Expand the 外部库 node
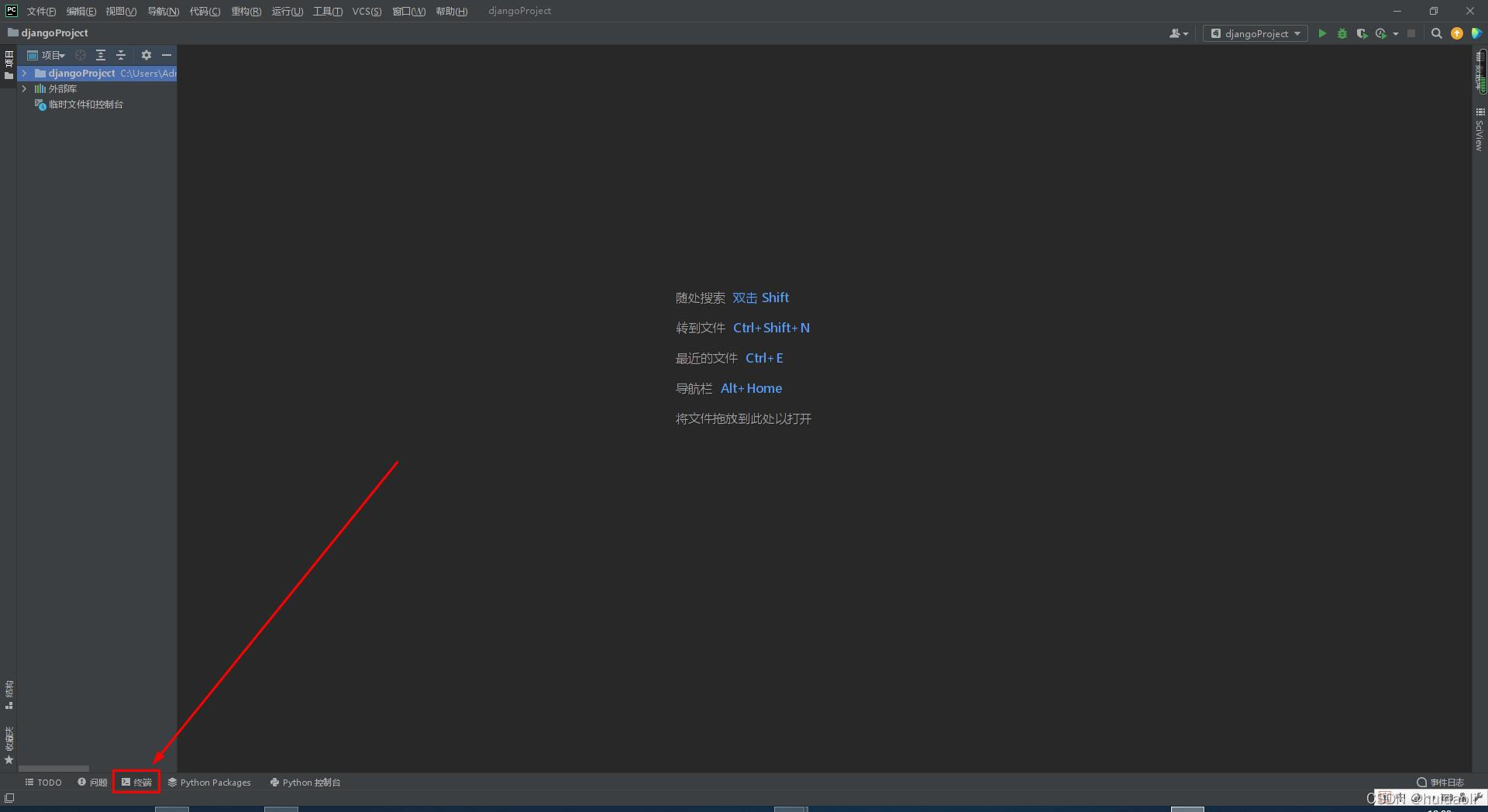This screenshot has width=1488, height=812. click(x=25, y=88)
